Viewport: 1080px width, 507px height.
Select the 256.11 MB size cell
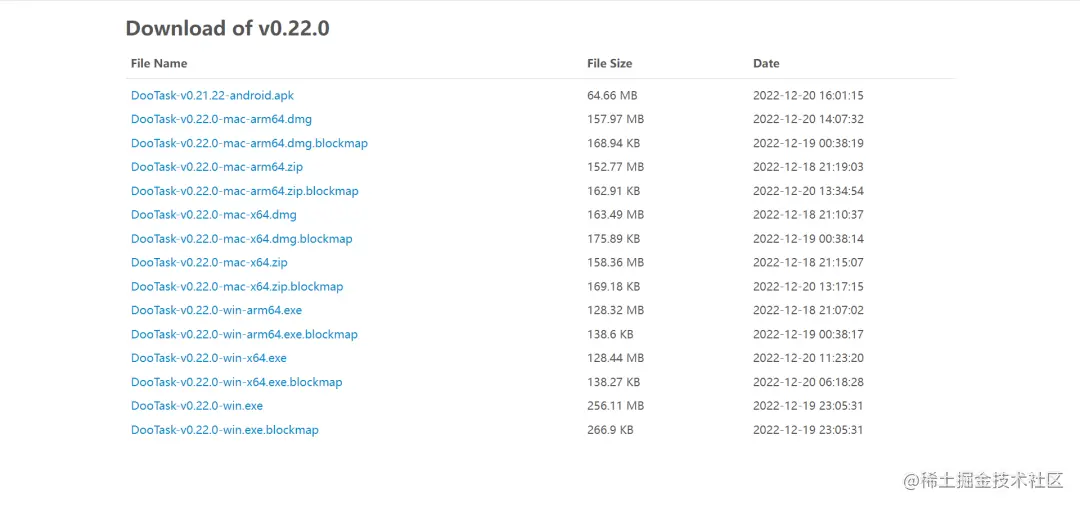point(615,406)
